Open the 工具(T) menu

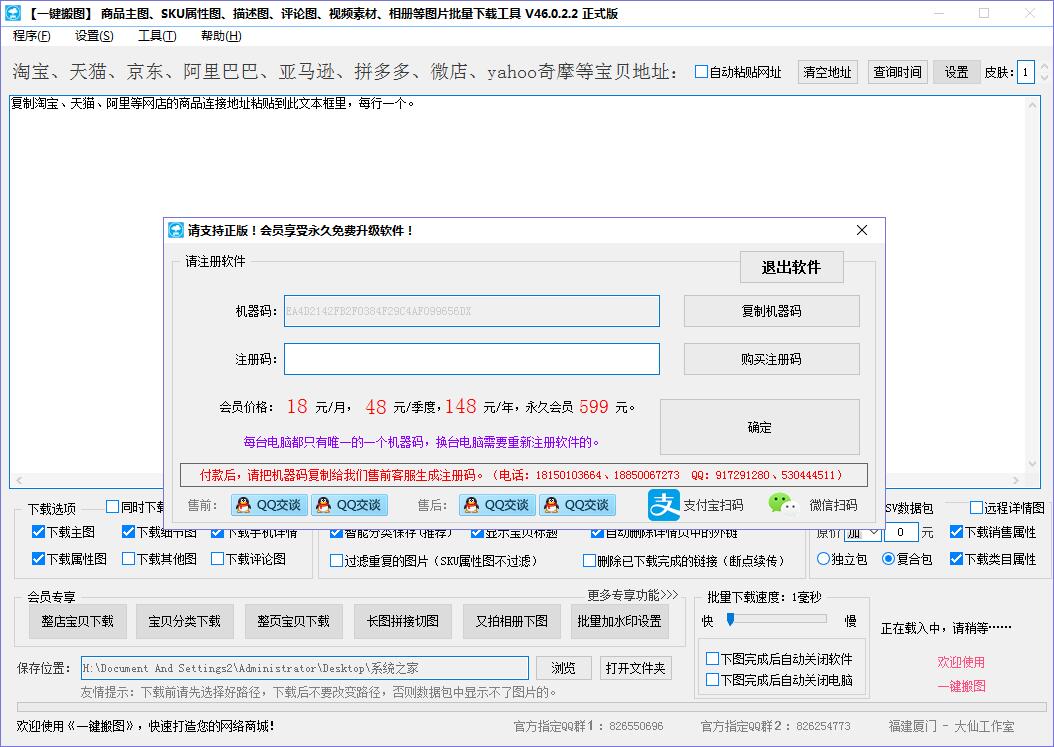(x=157, y=36)
